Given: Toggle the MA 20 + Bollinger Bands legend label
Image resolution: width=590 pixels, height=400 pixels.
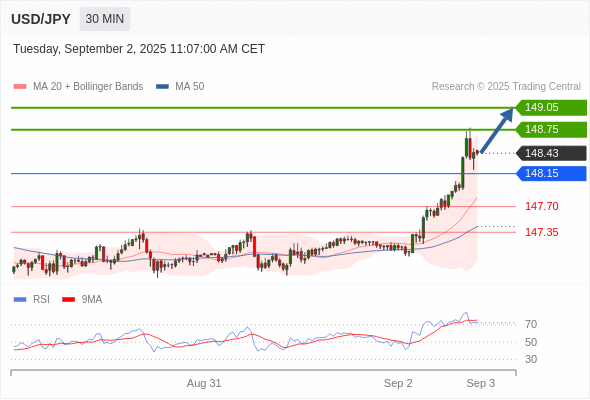Looking at the screenshot, I should [x=88, y=87].
